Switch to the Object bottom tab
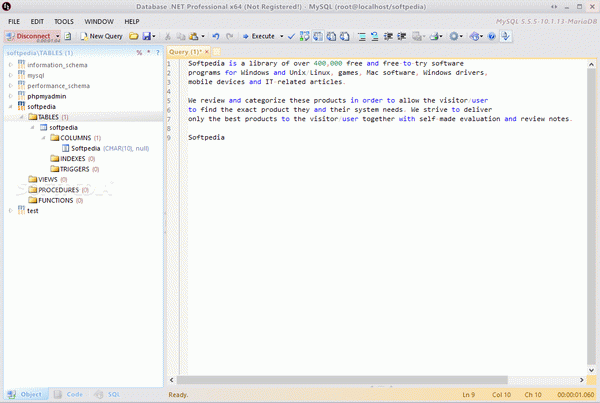 point(26,394)
